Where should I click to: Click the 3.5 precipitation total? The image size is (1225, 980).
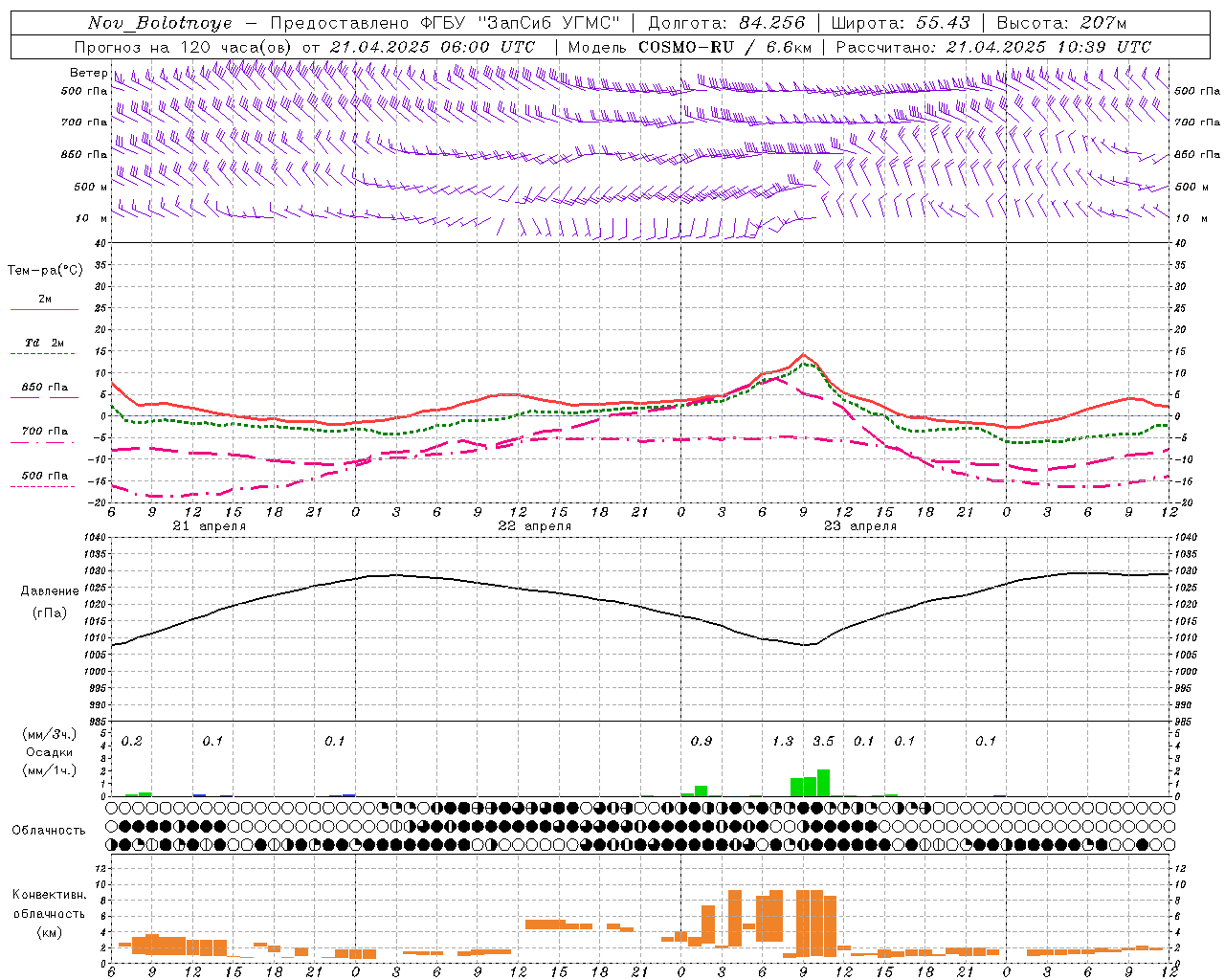823,741
